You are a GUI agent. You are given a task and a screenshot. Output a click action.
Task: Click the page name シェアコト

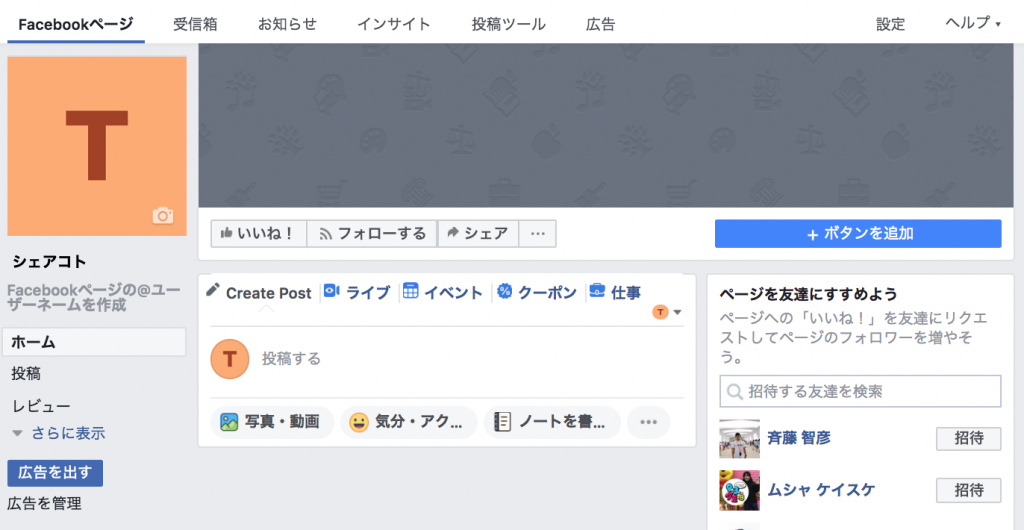click(50, 262)
